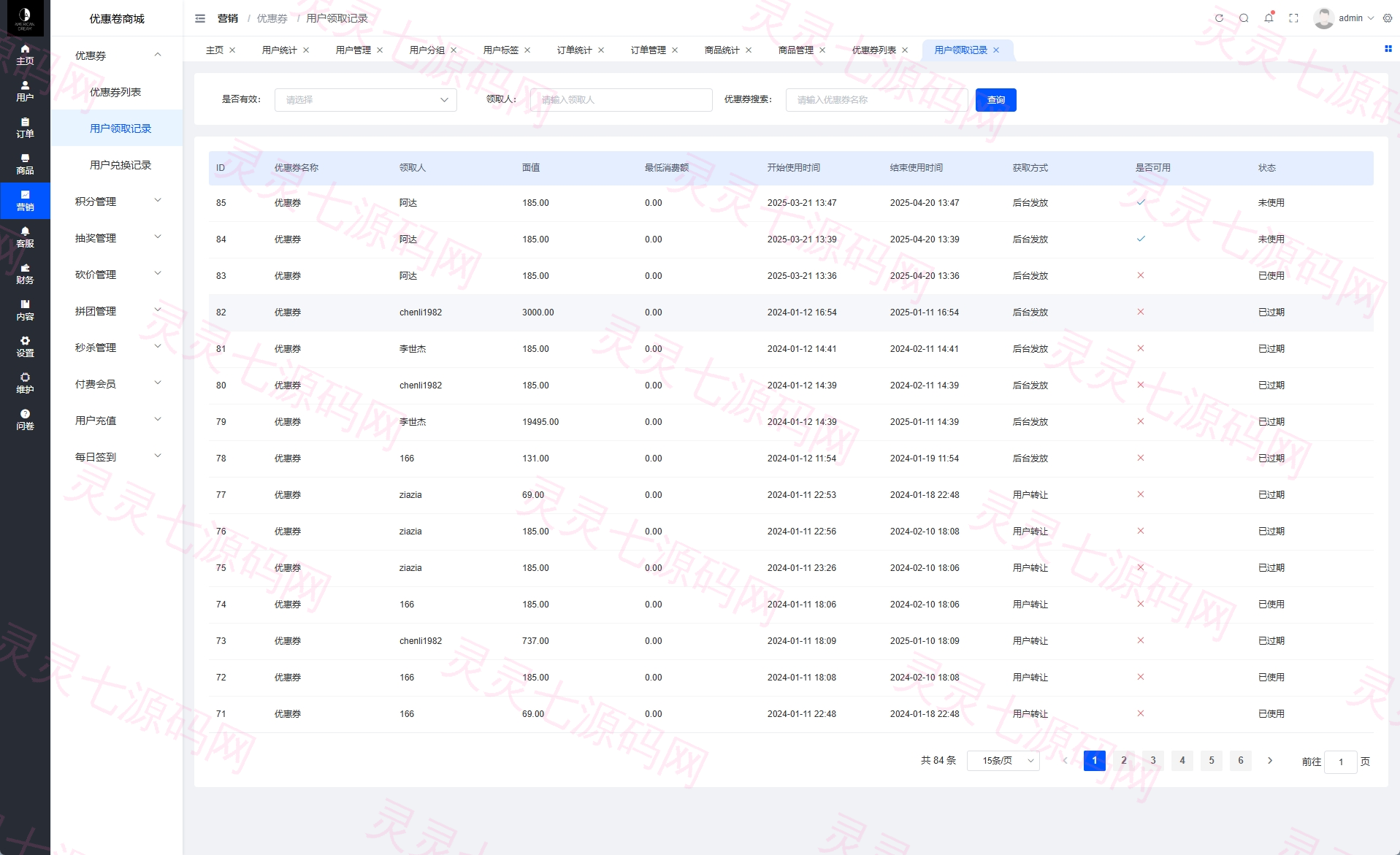Select 优惠券列表 in the sidebar menu
The image size is (1400, 855).
pos(115,92)
